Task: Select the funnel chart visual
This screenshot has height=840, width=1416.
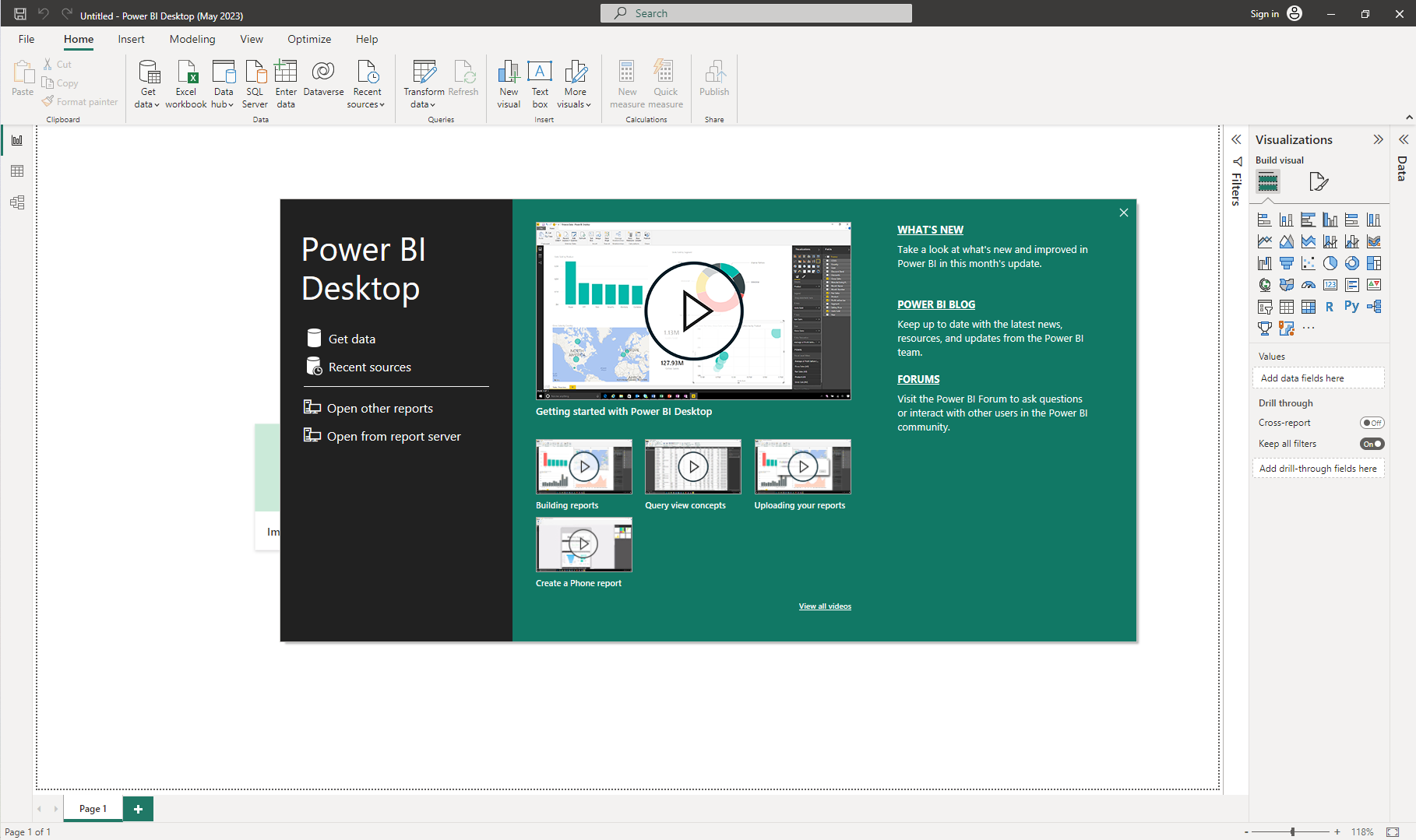Action: coord(1286,263)
